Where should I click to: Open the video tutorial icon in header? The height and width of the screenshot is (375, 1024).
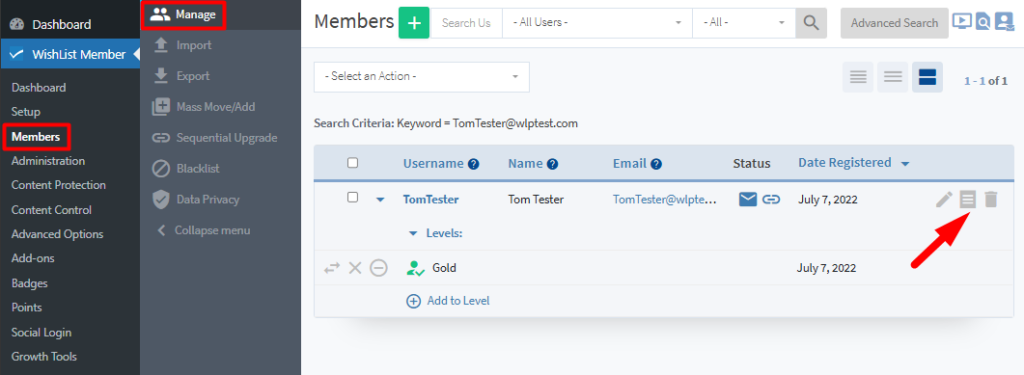(x=961, y=22)
